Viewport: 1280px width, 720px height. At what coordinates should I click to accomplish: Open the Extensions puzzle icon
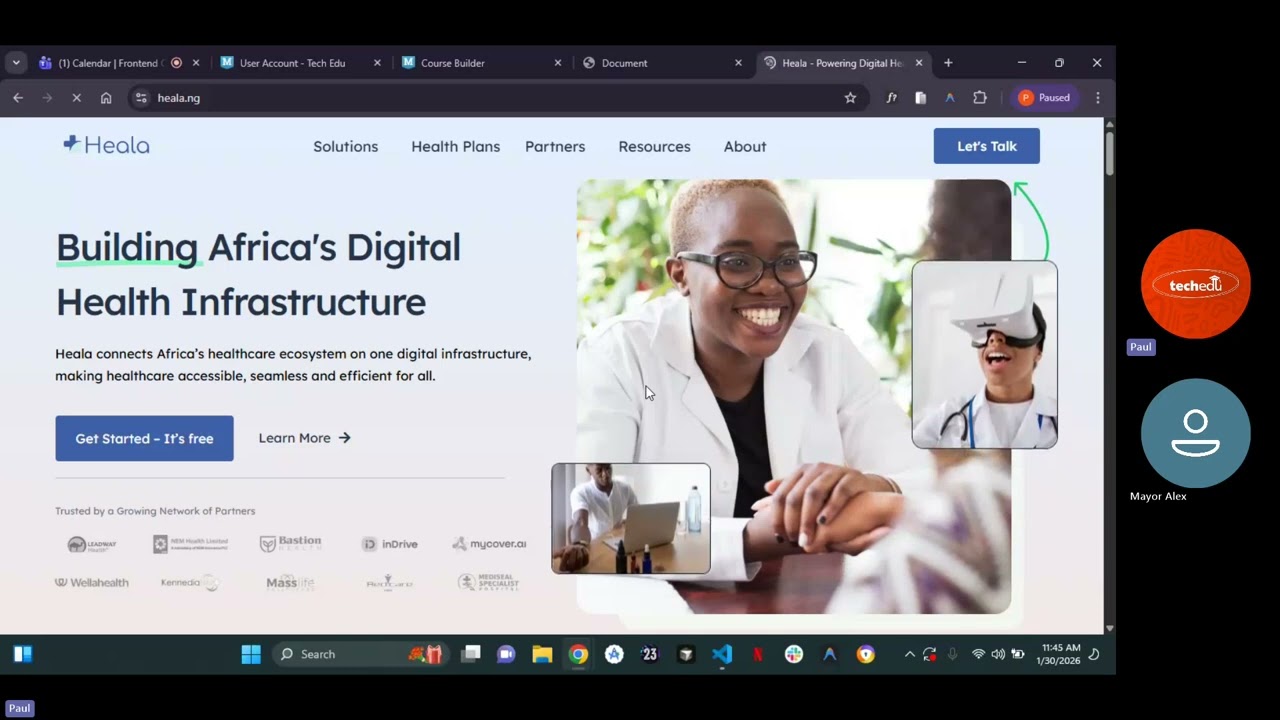pyautogui.click(x=980, y=98)
